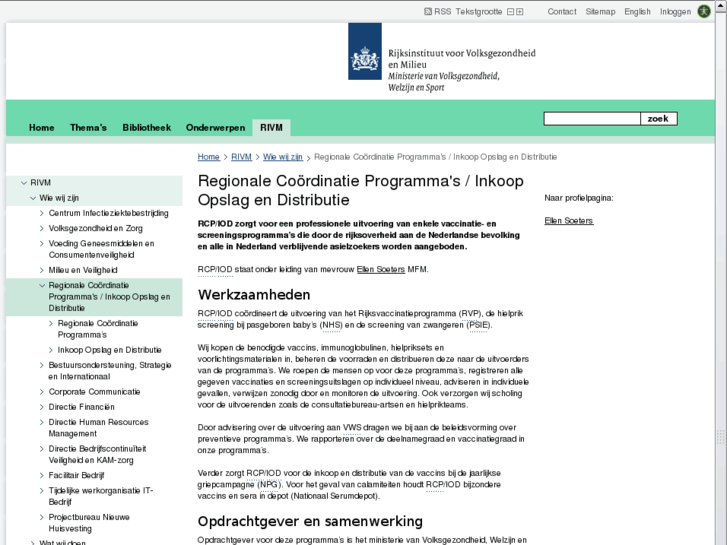Click the Rijksoverheid logo emblem
727x545 pixels.
point(365,58)
